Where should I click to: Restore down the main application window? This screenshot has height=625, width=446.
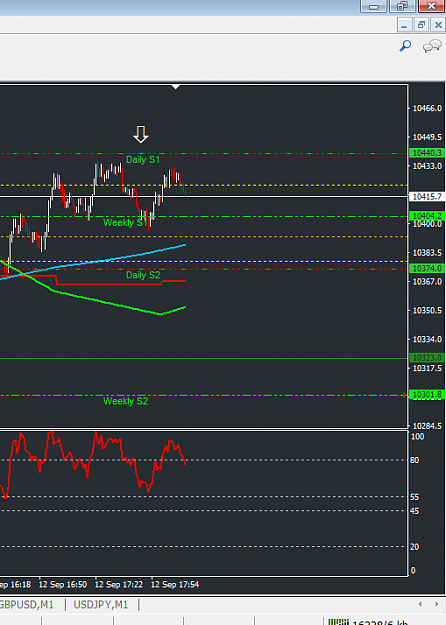point(402,6)
